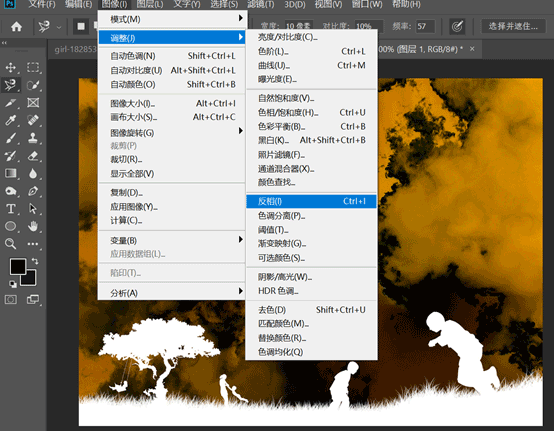This screenshot has height=431, width=554.
Task: Select the Dodge tool
Action: pos(10,191)
